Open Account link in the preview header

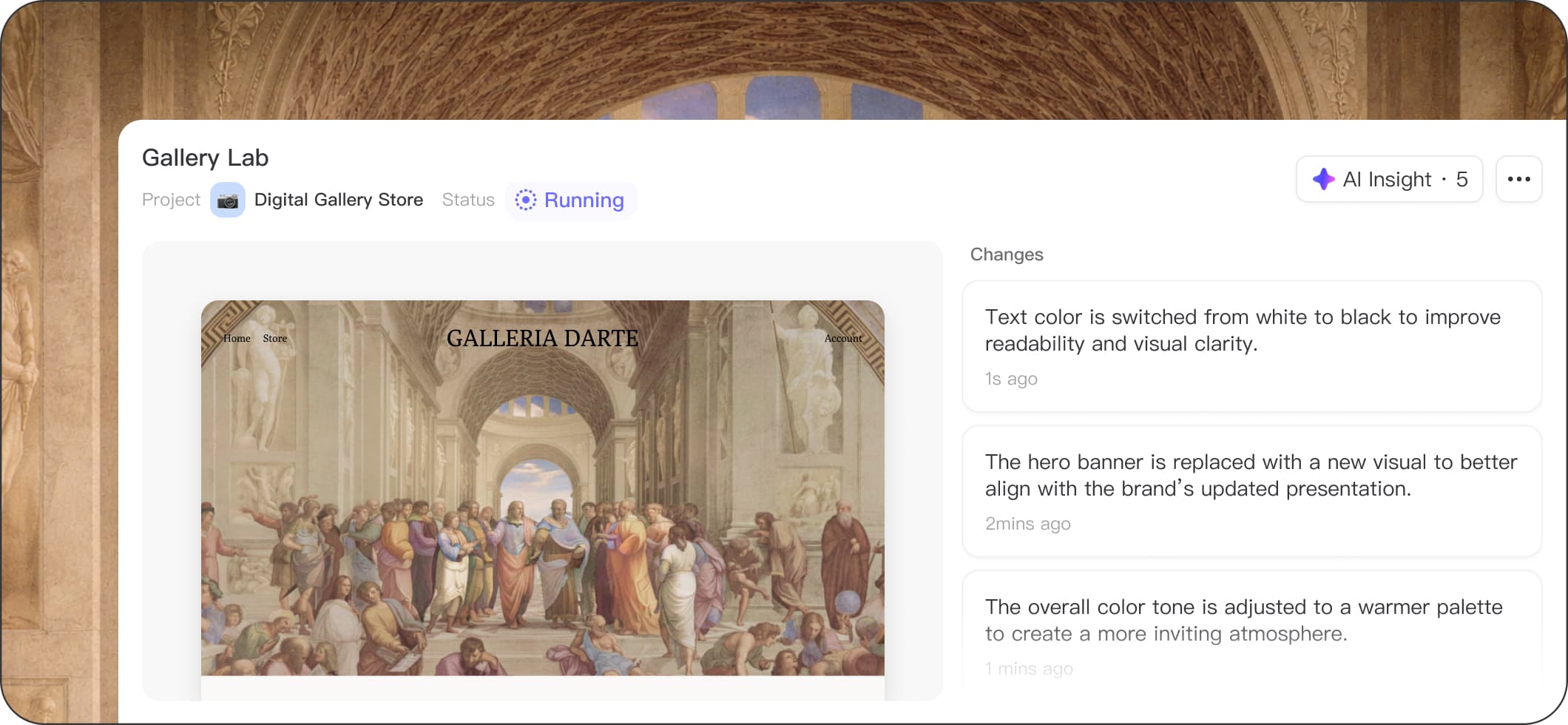point(843,338)
